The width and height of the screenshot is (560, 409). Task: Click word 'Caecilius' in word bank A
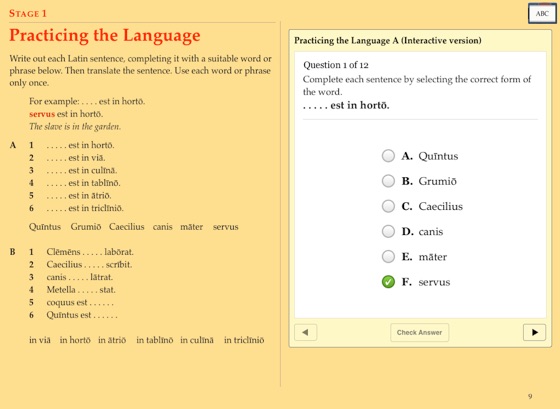[x=127, y=227]
